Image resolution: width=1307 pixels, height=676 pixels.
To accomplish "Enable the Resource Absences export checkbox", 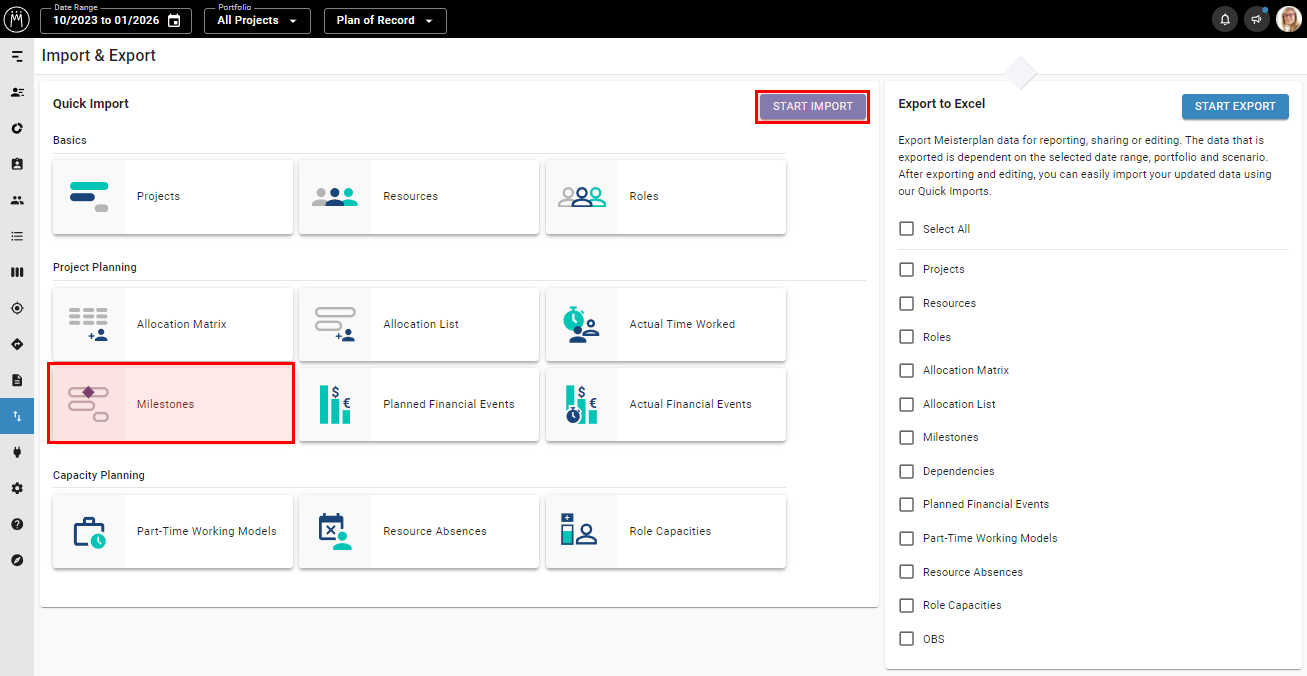I will pos(907,572).
